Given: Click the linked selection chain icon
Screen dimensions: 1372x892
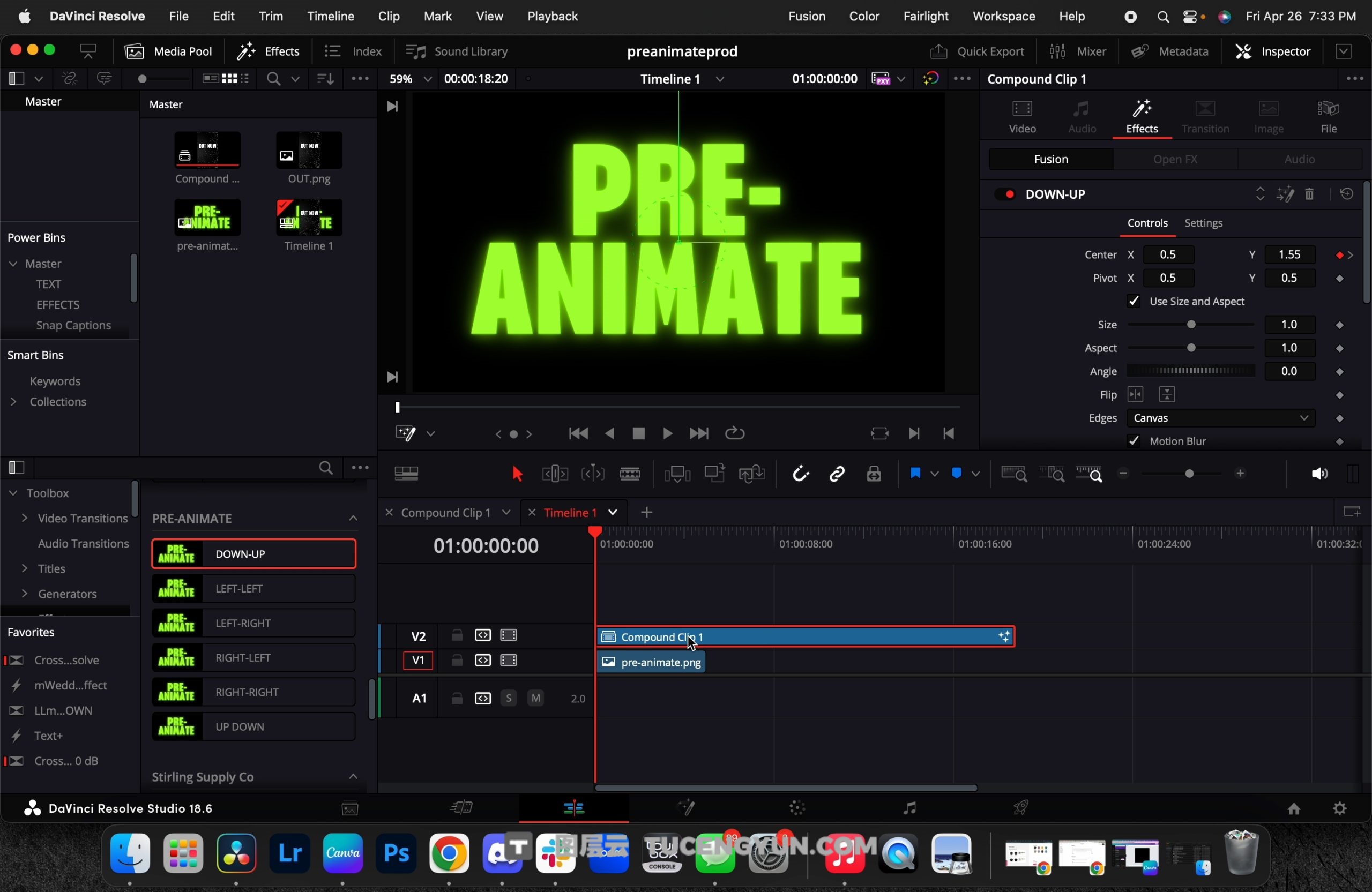Looking at the screenshot, I should click(x=837, y=474).
